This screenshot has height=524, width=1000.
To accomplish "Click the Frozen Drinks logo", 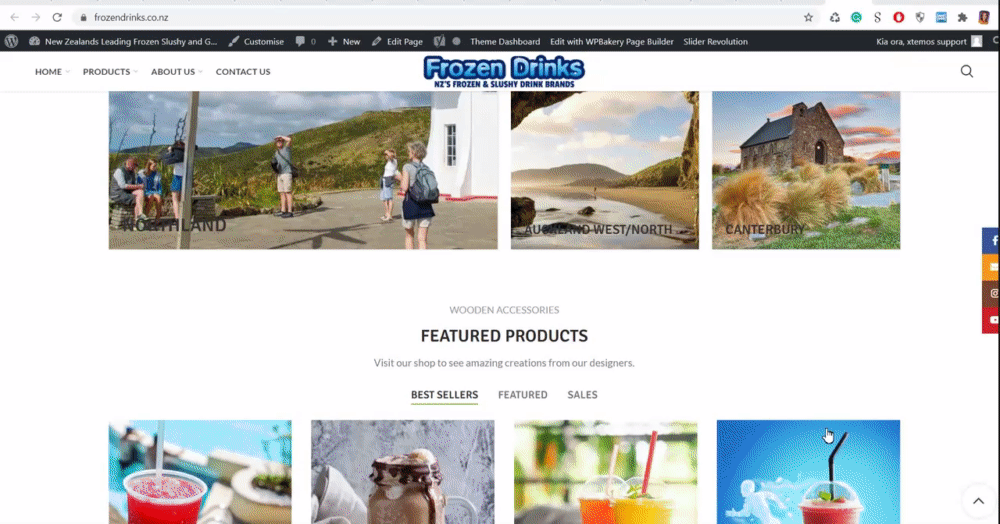I will 504,71.
